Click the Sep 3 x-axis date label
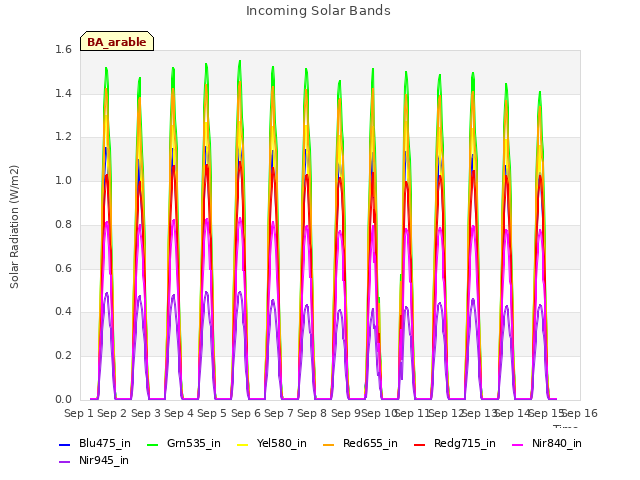Image resolution: width=640 pixels, height=480 pixels. 146,413
